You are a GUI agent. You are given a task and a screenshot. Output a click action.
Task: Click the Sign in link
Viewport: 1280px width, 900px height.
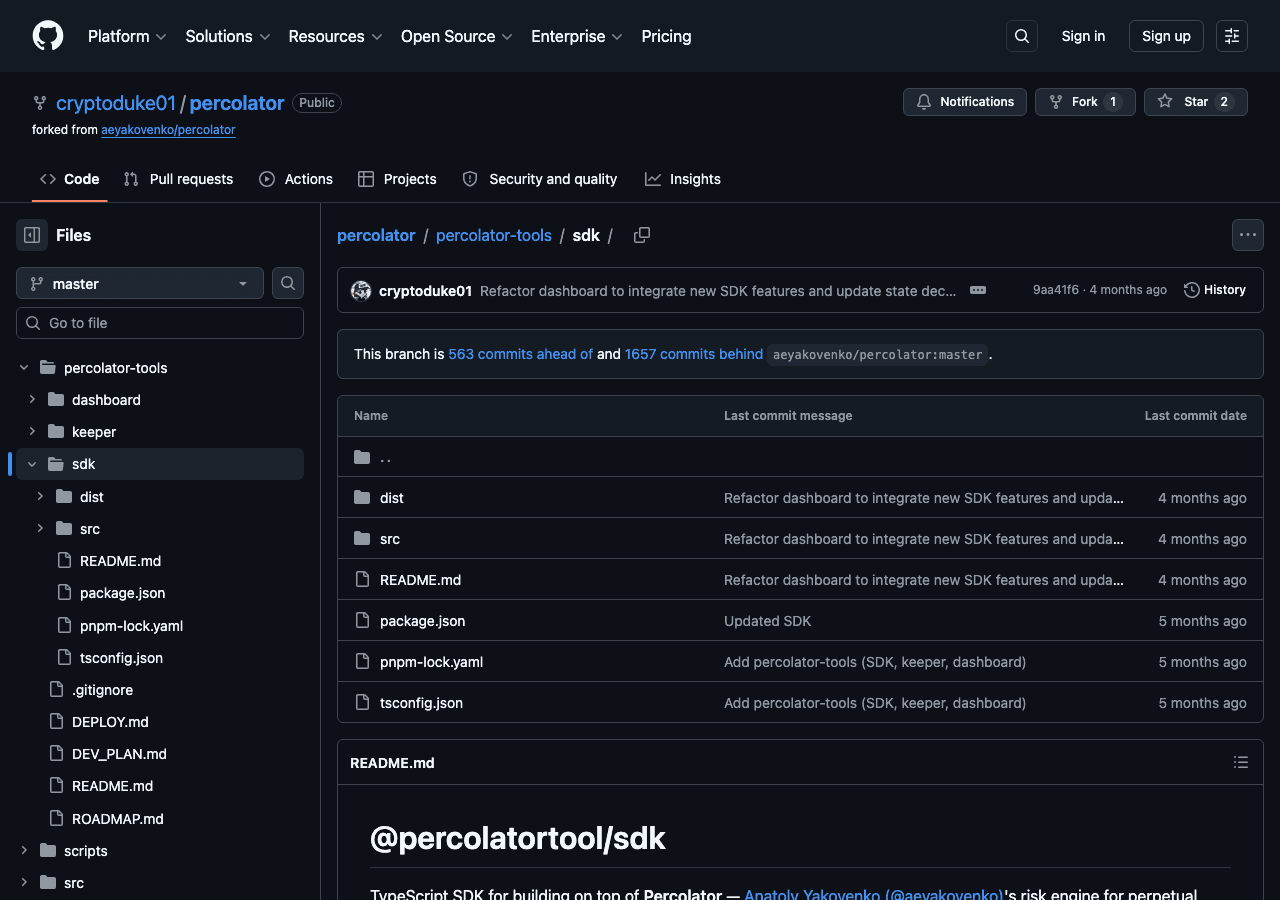click(1083, 36)
